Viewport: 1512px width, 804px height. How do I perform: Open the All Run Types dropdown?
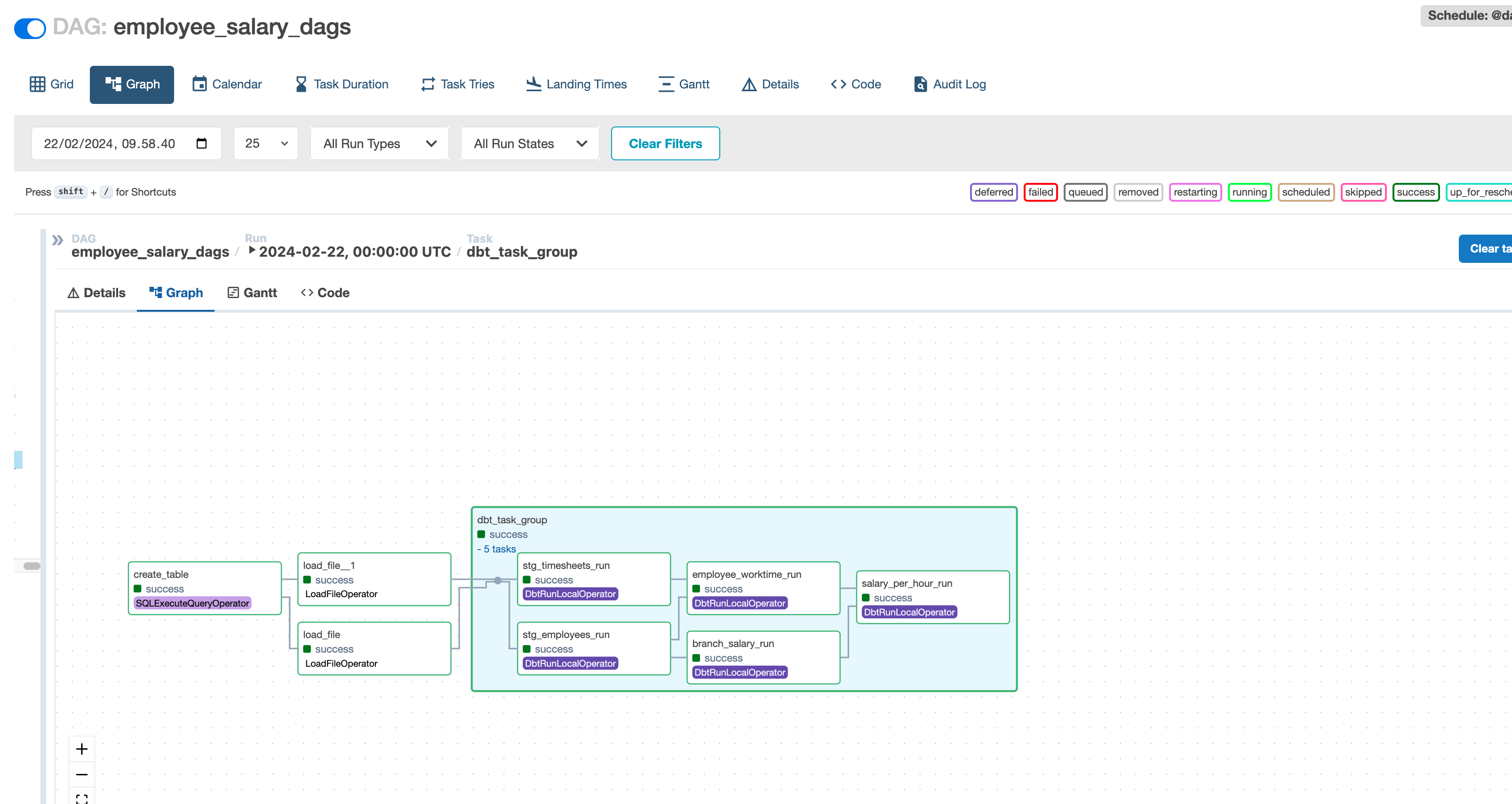pyautogui.click(x=379, y=143)
